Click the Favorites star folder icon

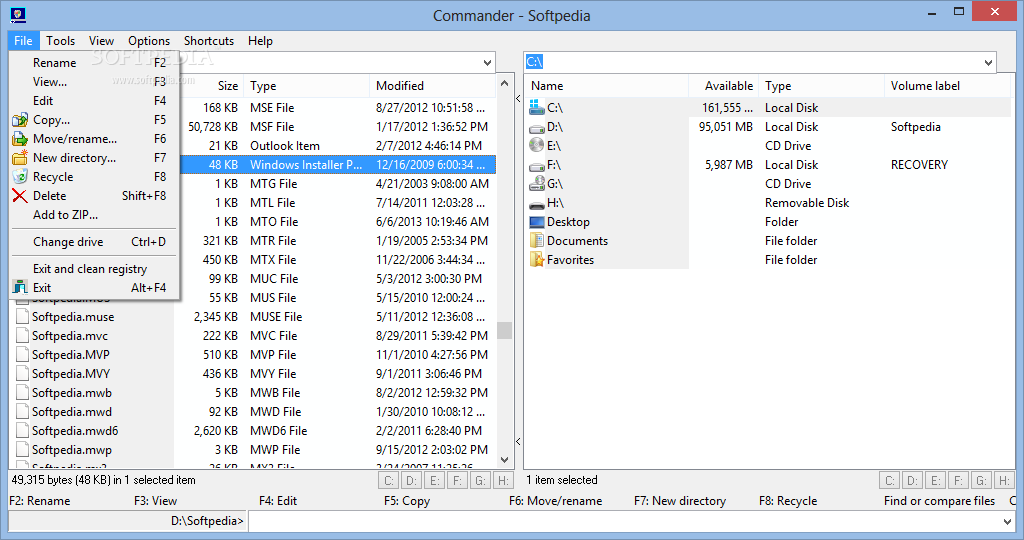(x=537, y=259)
